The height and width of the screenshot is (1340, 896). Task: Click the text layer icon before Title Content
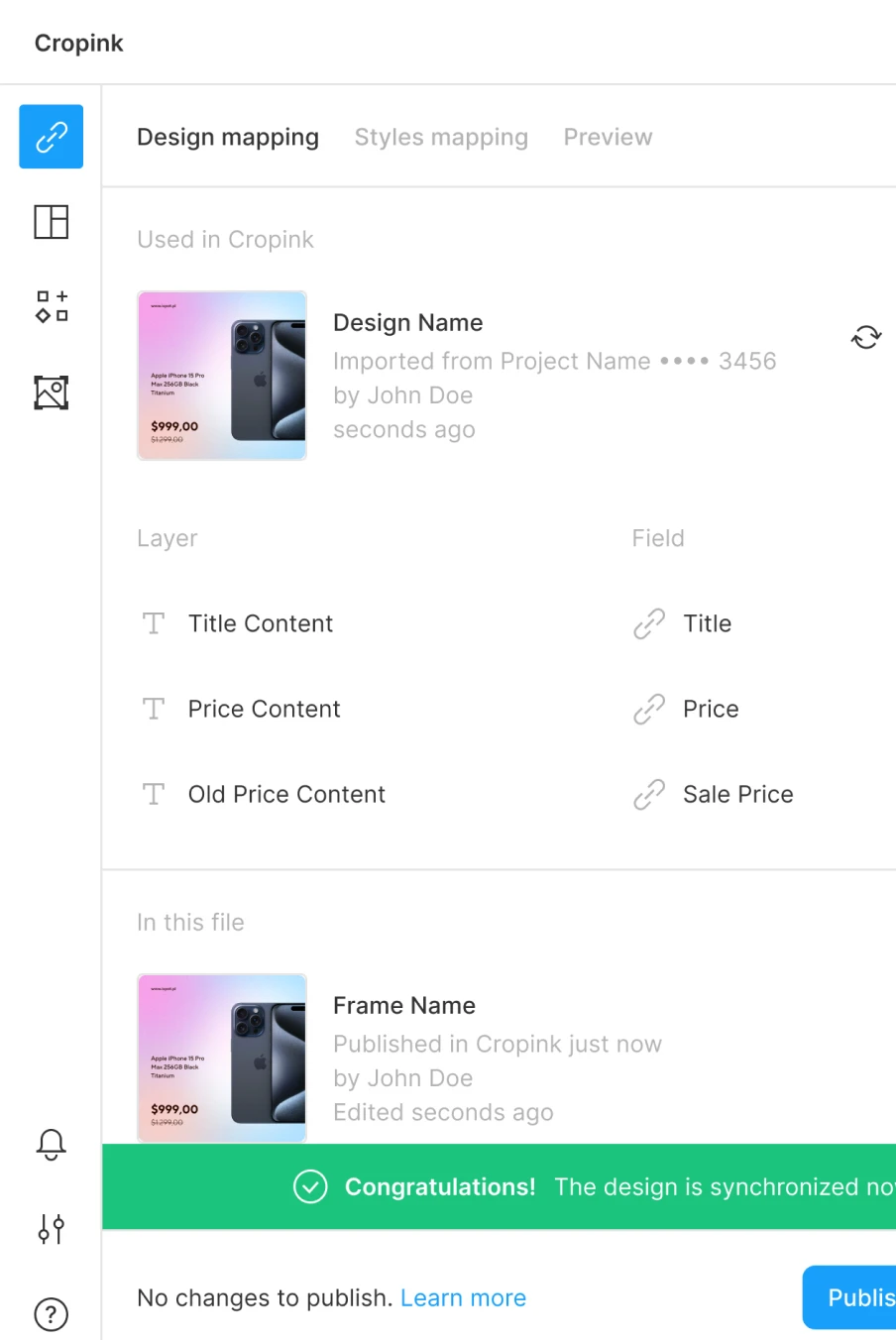coord(153,623)
